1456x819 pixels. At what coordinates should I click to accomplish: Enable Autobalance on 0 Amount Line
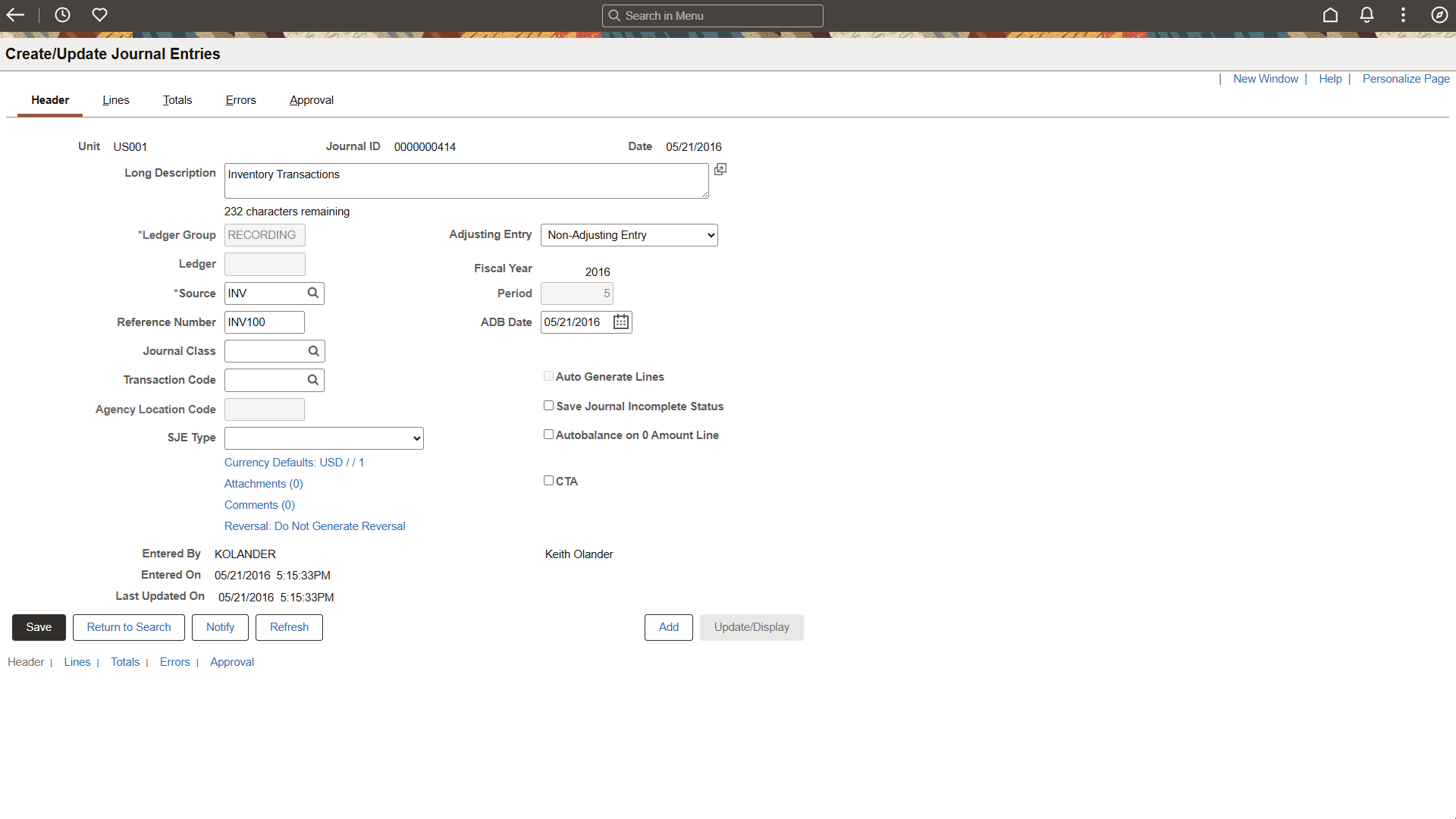(x=548, y=435)
